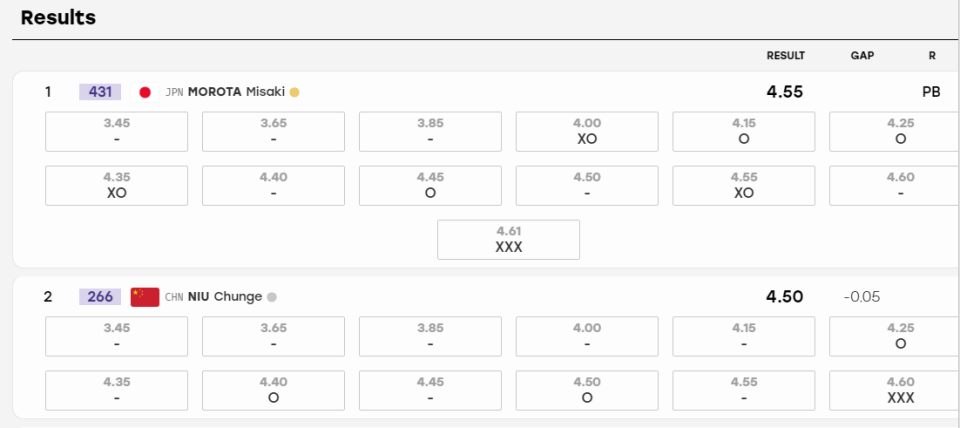Click the gold medal dot beside Misaki
Image resolution: width=960 pixels, height=428 pixels.
pos(294,92)
